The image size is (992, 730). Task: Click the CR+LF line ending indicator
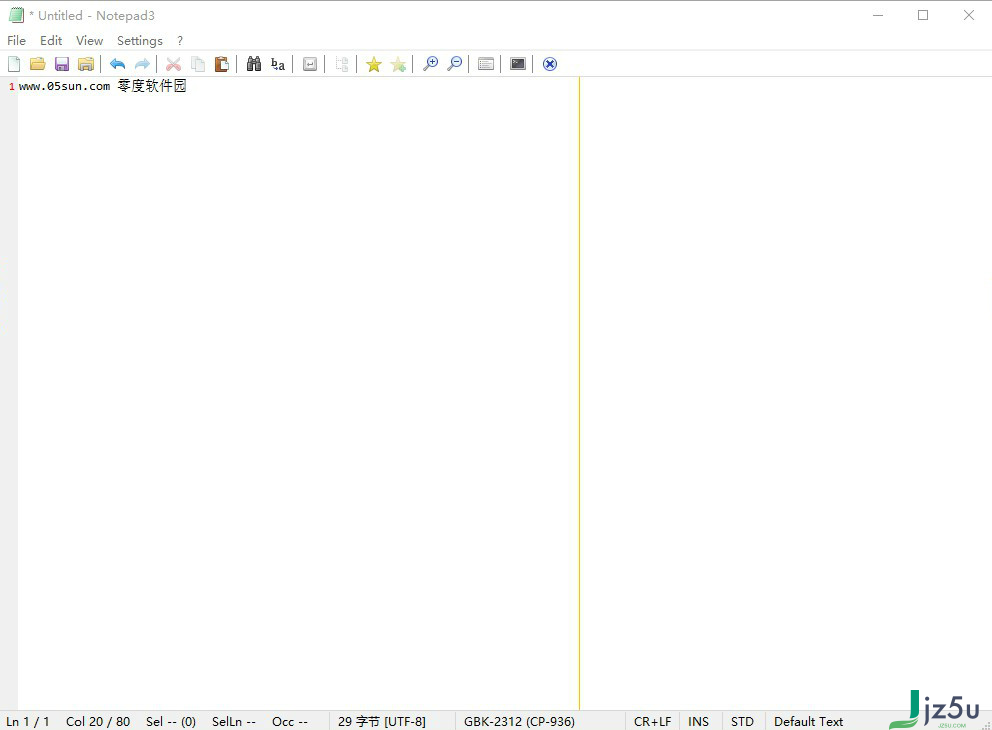(652, 721)
